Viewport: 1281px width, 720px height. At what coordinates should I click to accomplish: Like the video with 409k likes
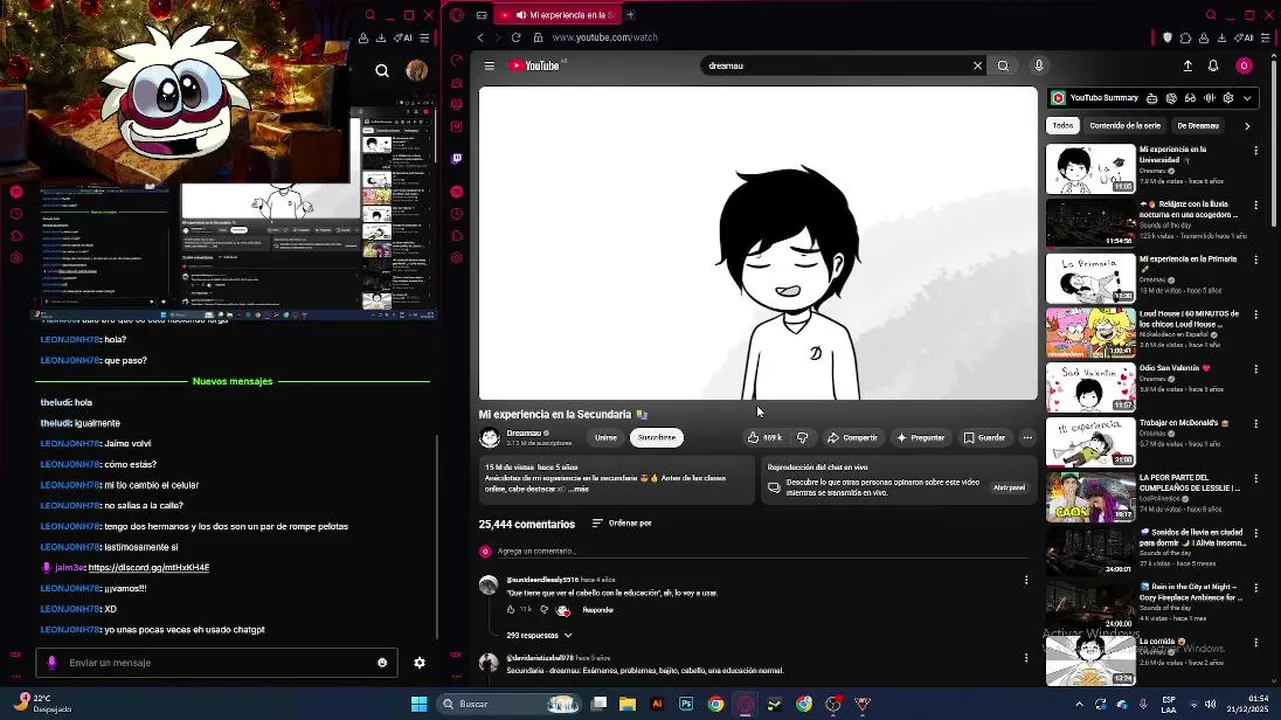(764, 438)
